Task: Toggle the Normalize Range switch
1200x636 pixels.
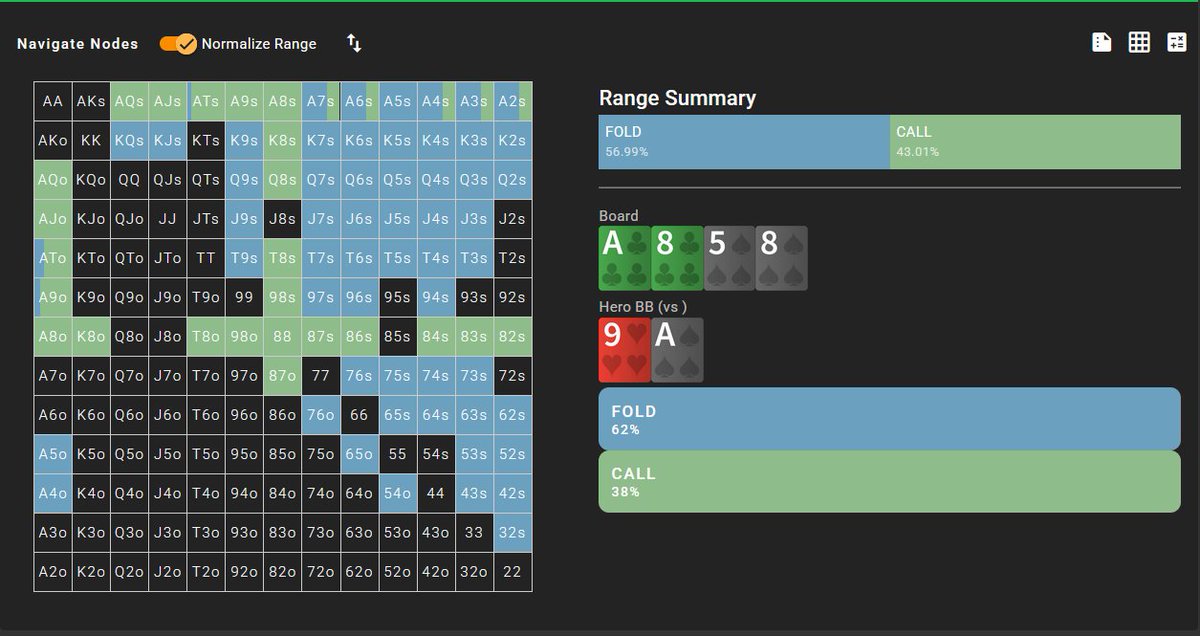Action: 178,44
